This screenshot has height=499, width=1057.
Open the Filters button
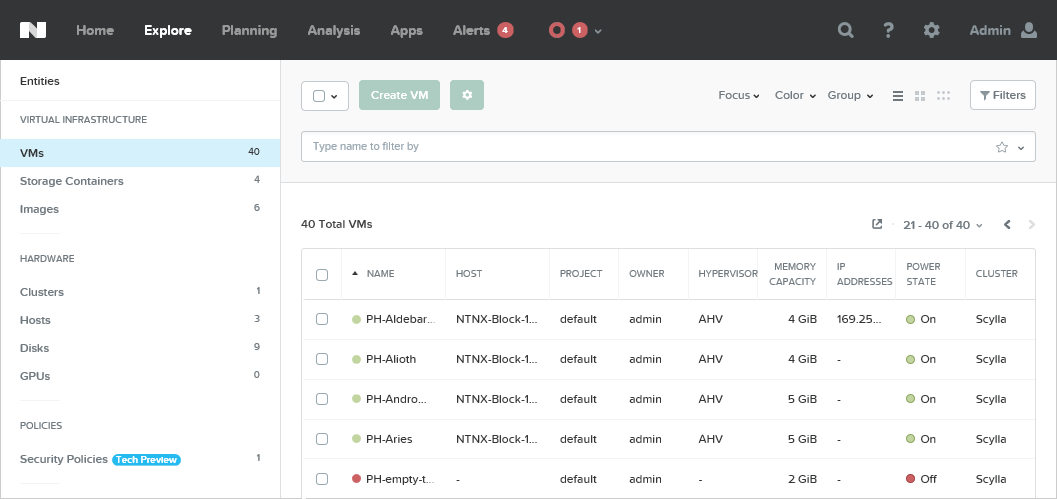click(x=1002, y=95)
